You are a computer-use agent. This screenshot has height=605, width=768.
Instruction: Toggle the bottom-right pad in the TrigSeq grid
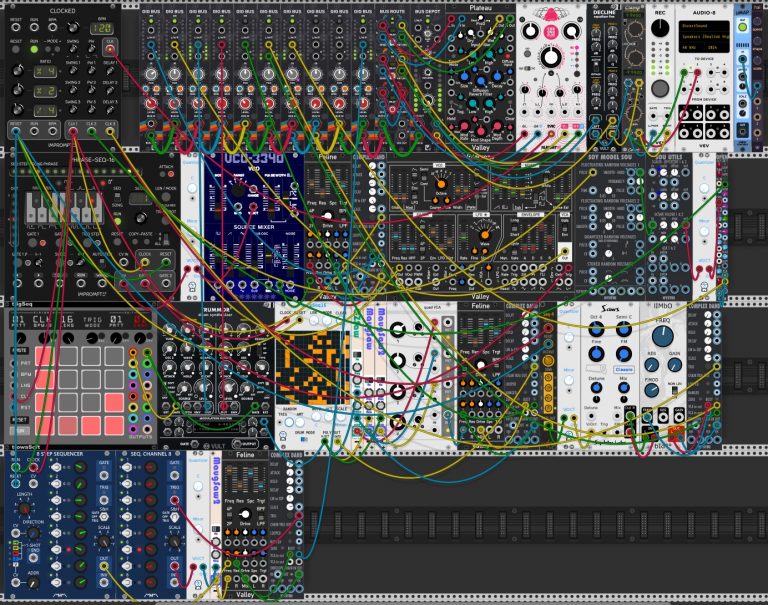[114, 426]
